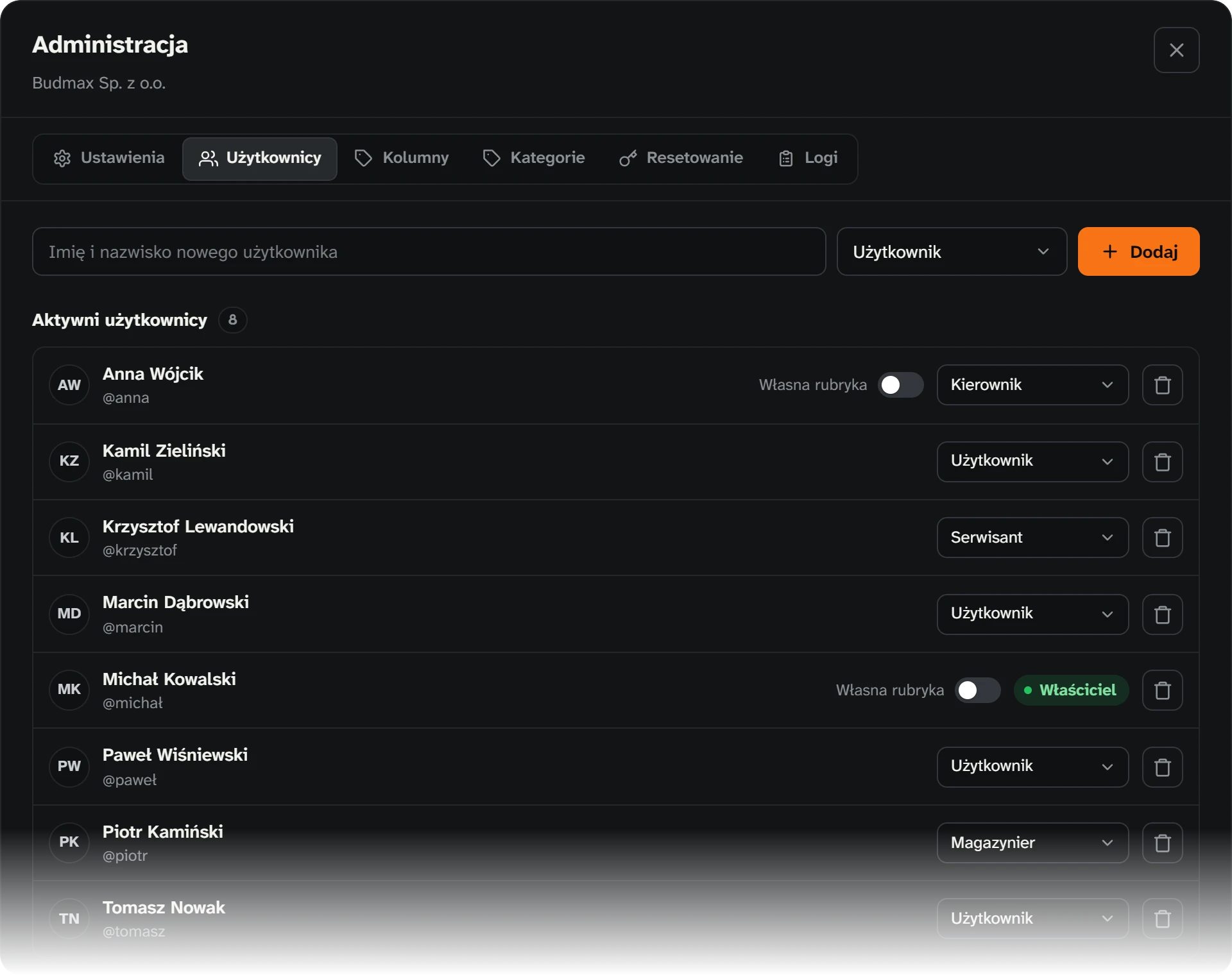
Task: Click PW avatar of Paweł Wiśniewski
Action: (x=69, y=767)
